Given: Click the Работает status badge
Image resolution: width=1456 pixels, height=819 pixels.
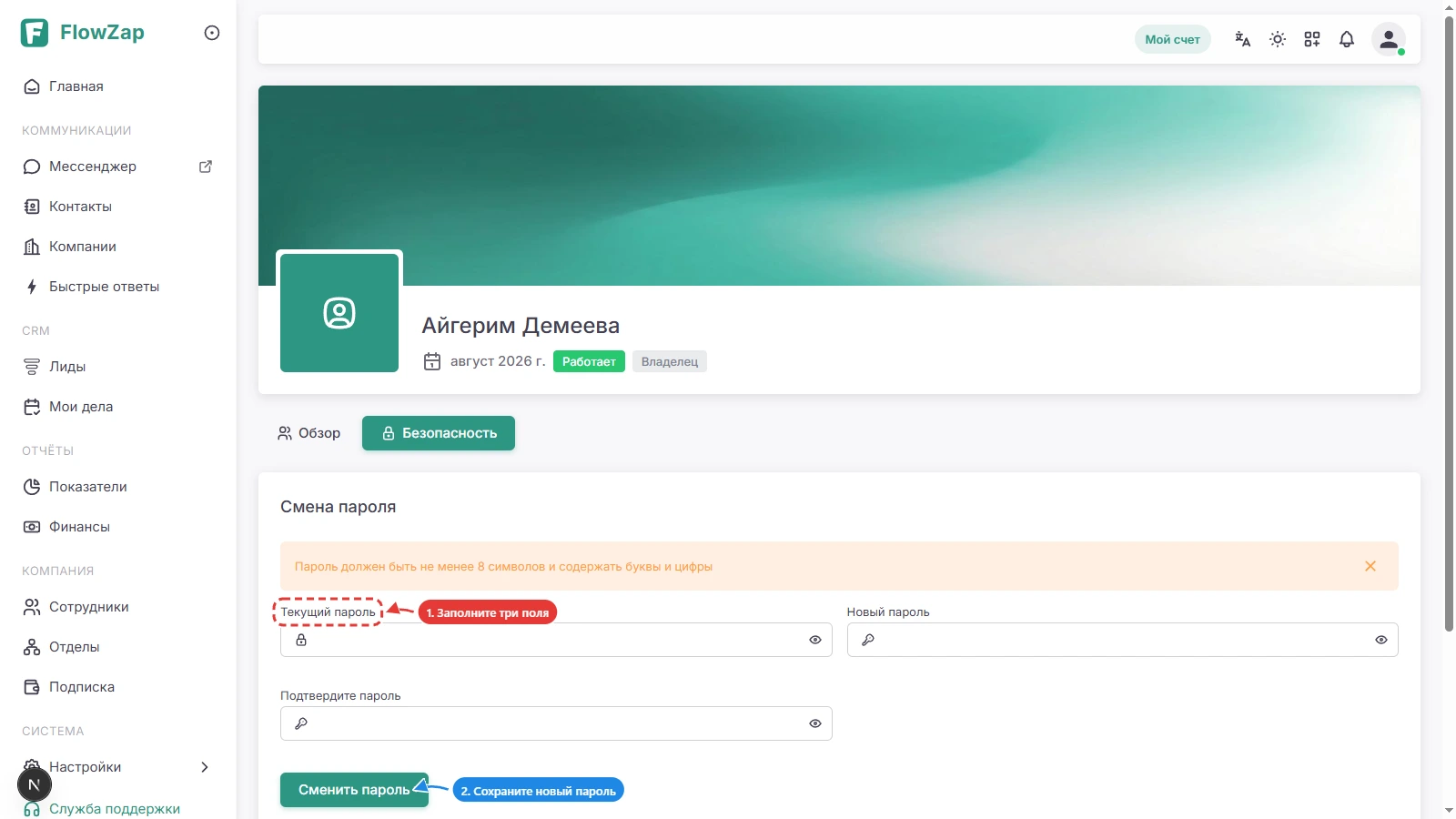Looking at the screenshot, I should (x=589, y=361).
